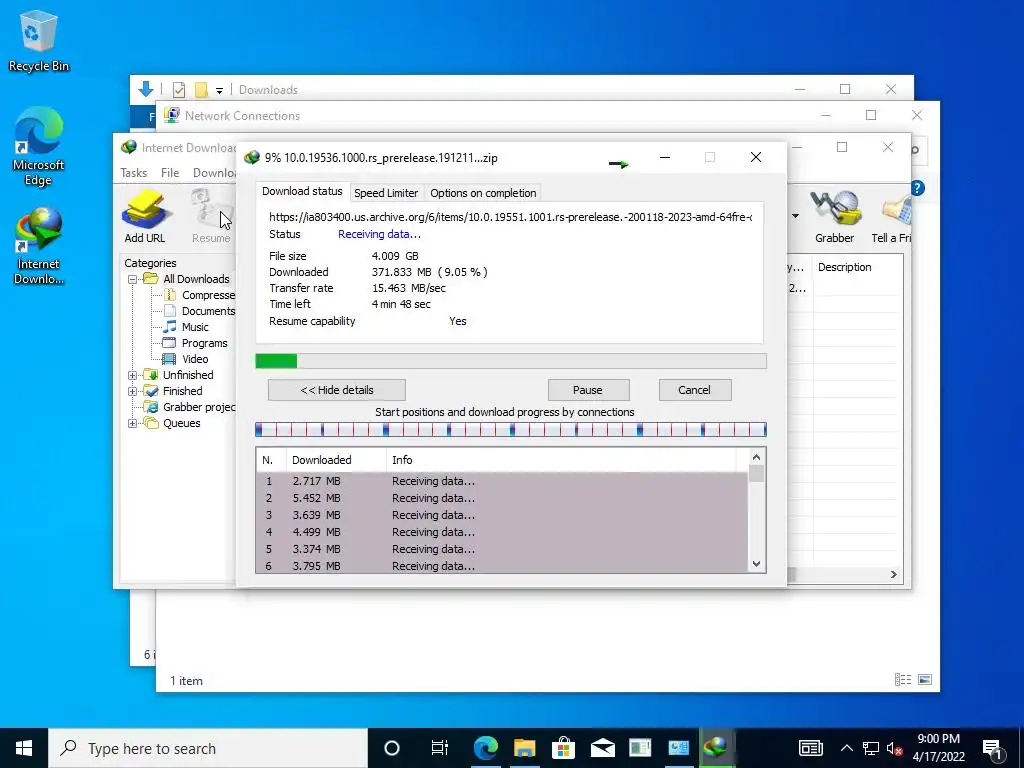Image resolution: width=1024 pixels, height=768 pixels.
Task: Switch Downloads window to large icons view
Action: 925,680
